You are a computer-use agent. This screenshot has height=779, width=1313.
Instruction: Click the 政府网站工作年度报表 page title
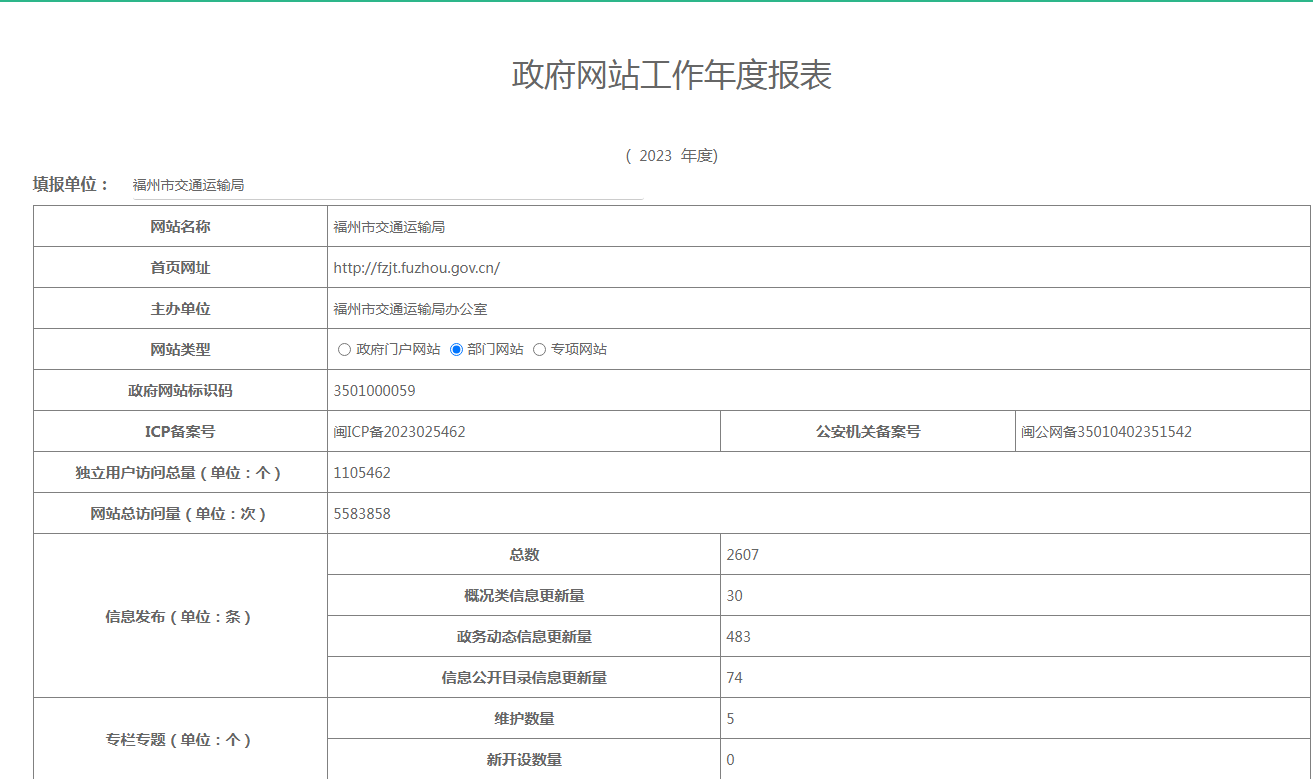pos(671,75)
